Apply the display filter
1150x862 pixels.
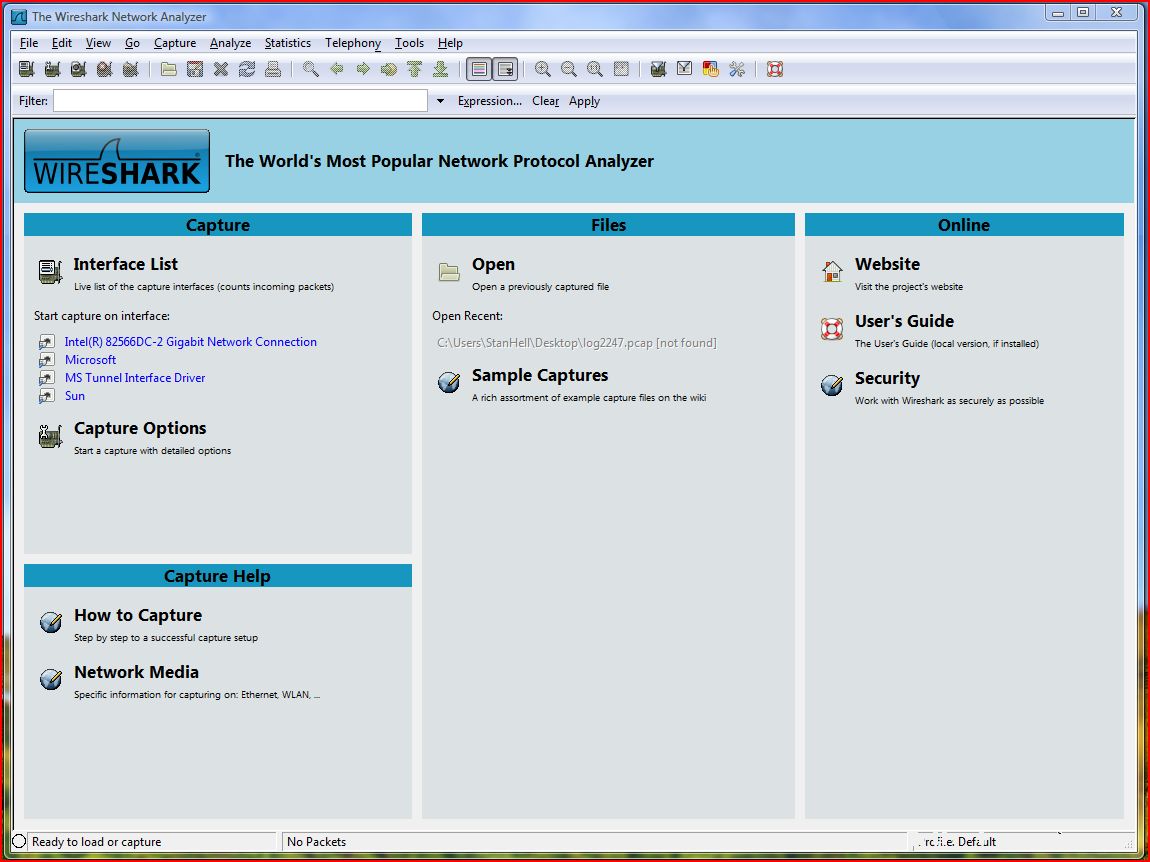coord(585,101)
